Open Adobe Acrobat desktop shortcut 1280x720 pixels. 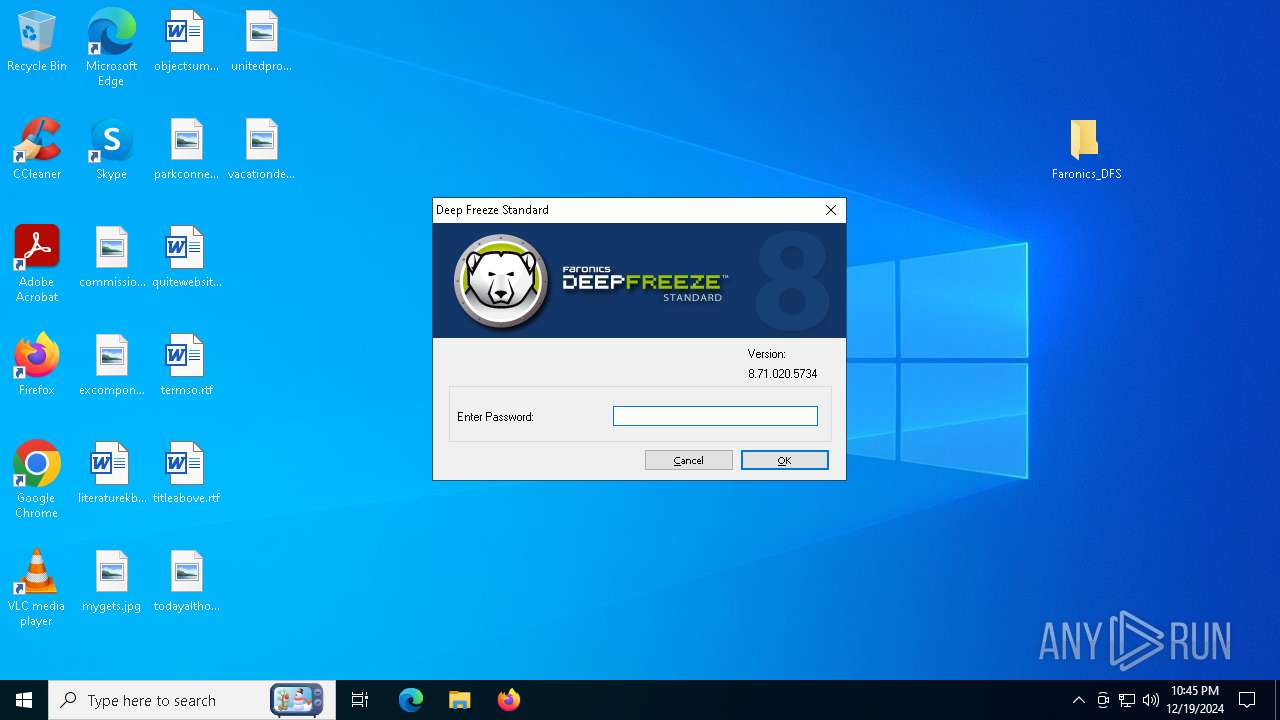click(37, 264)
